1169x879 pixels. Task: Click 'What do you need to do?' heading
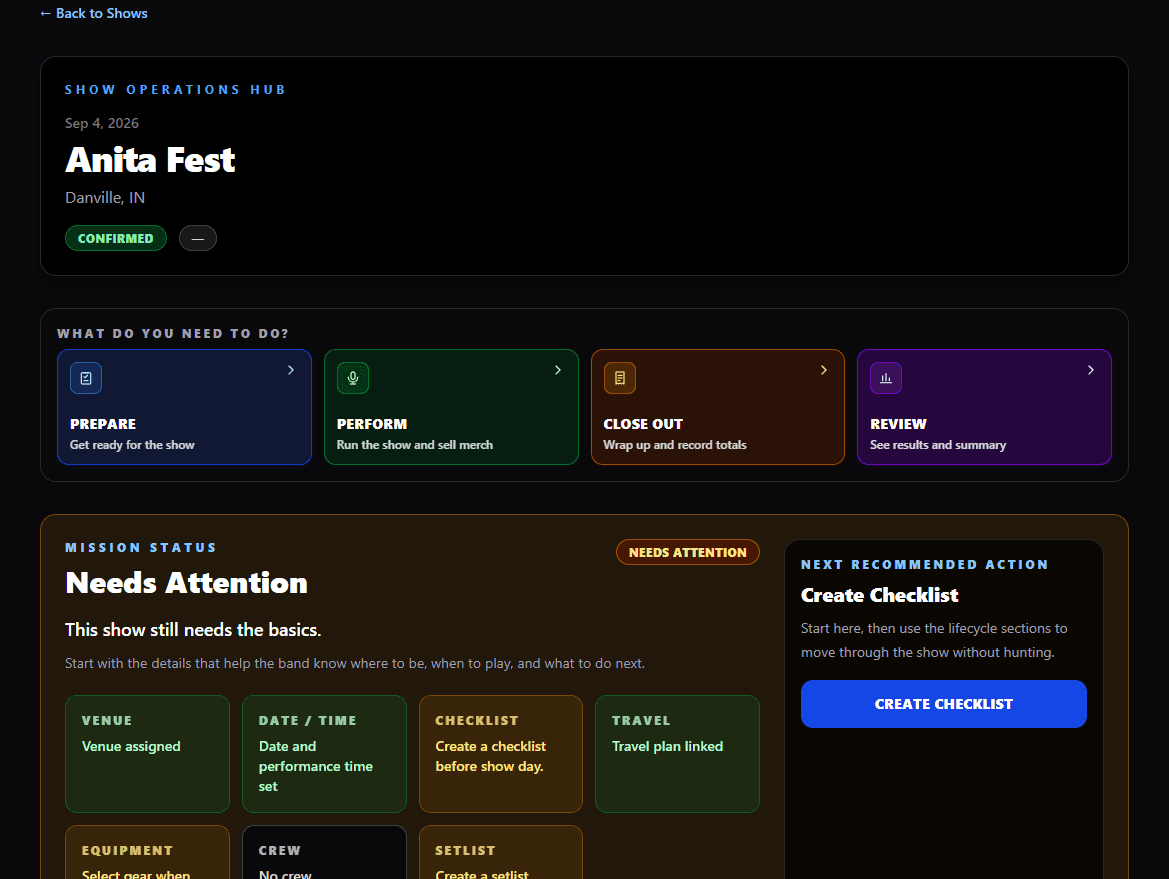[173, 333]
